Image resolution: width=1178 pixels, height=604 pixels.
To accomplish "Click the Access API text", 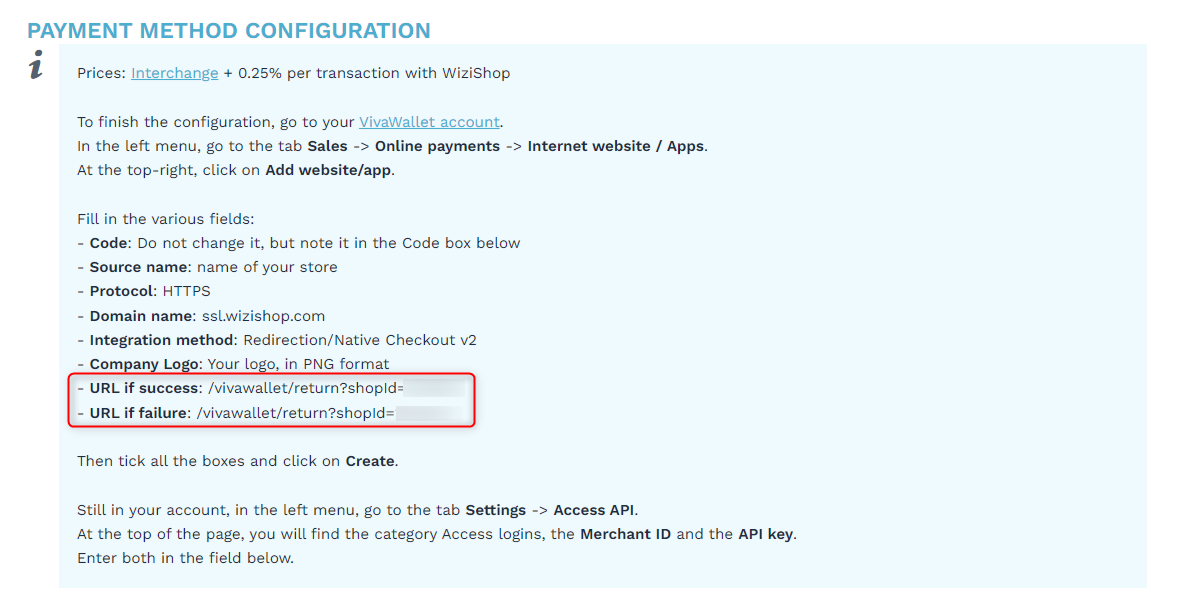I will tap(594, 510).
